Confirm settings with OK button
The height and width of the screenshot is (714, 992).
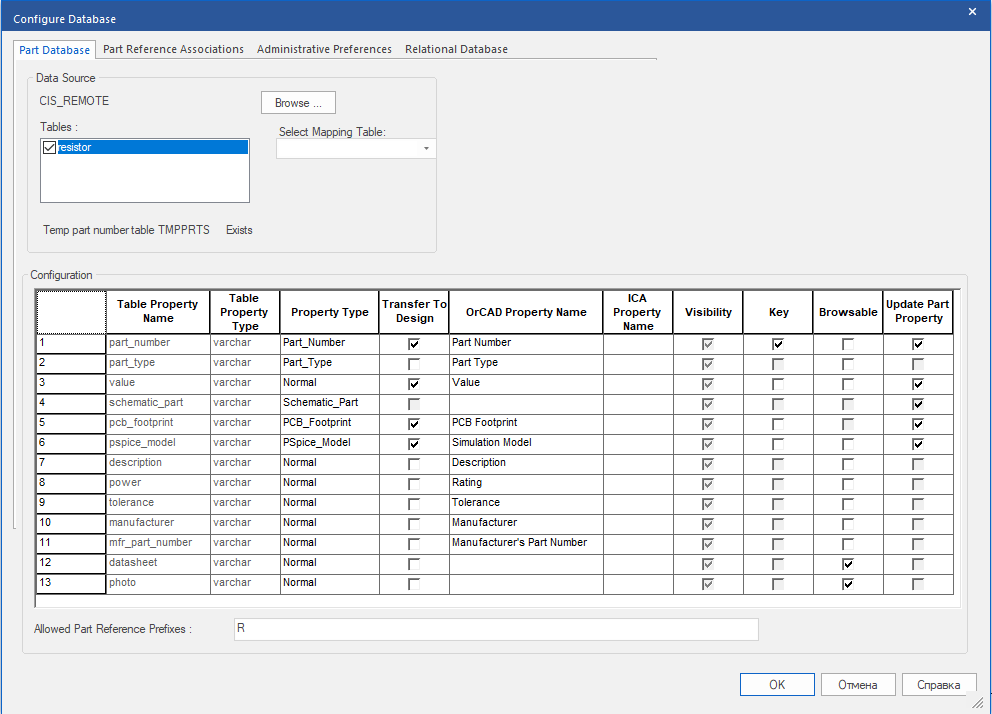[x=777, y=685]
